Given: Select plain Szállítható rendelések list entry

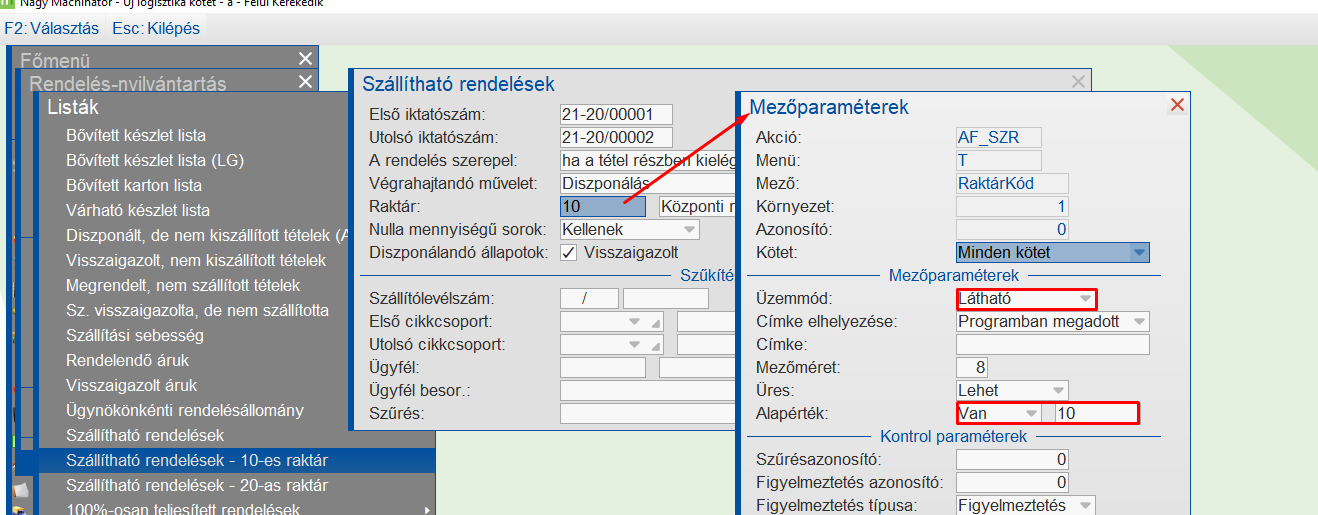Looking at the screenshot, I should pyautogui.click(x=145, y=436).
